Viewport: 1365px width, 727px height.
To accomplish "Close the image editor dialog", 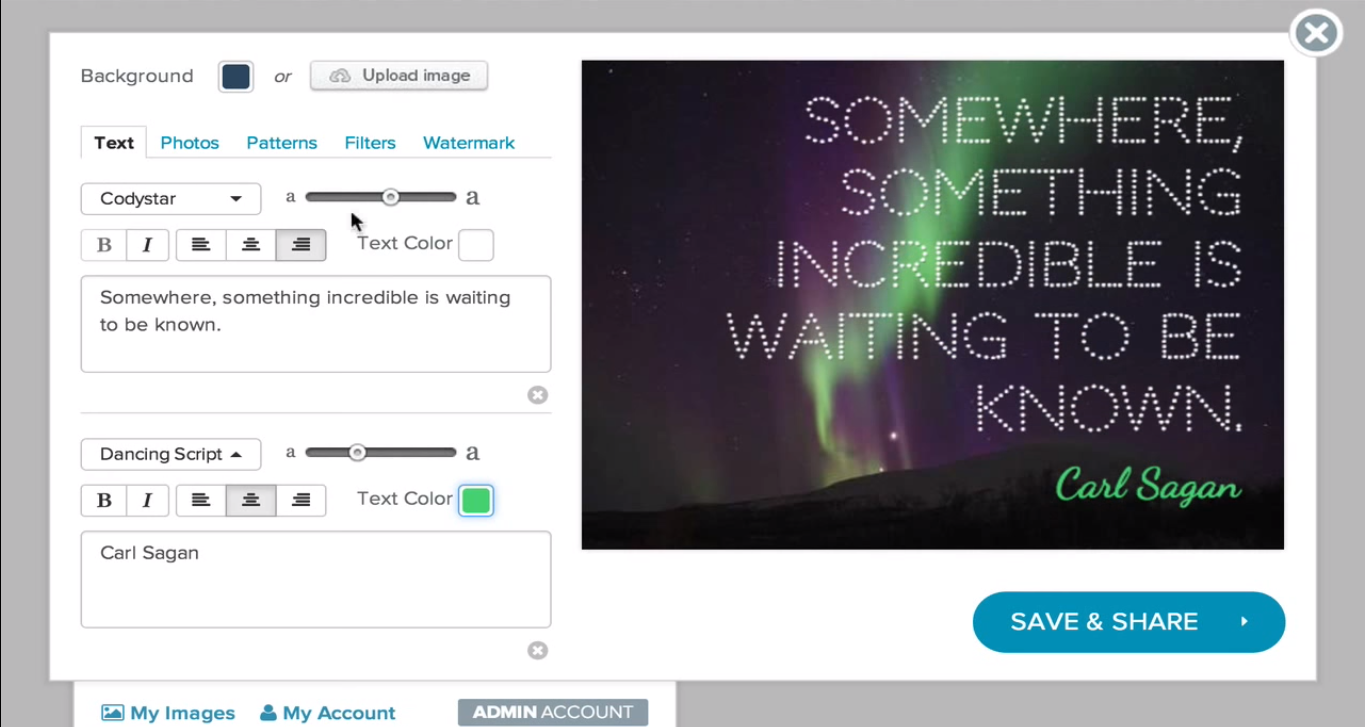I will [x=1316, y=34].
